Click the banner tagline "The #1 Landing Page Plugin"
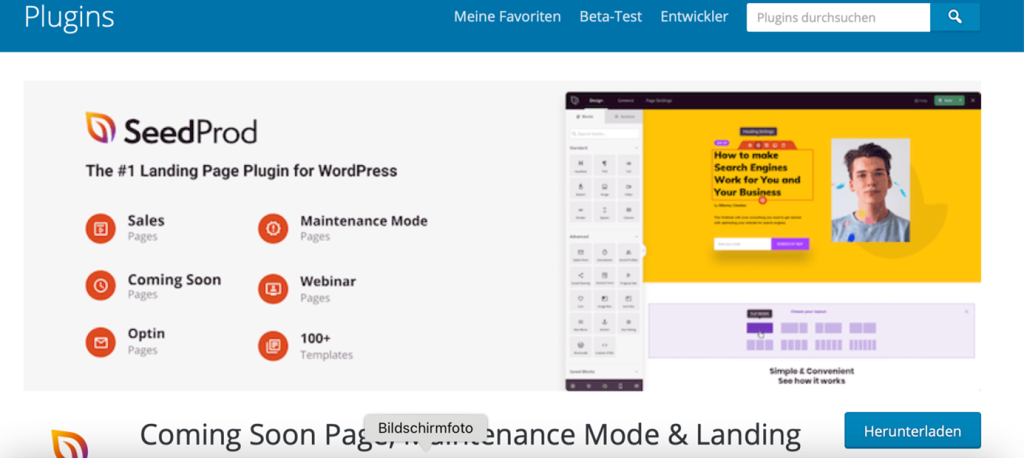 click(241, 171)
